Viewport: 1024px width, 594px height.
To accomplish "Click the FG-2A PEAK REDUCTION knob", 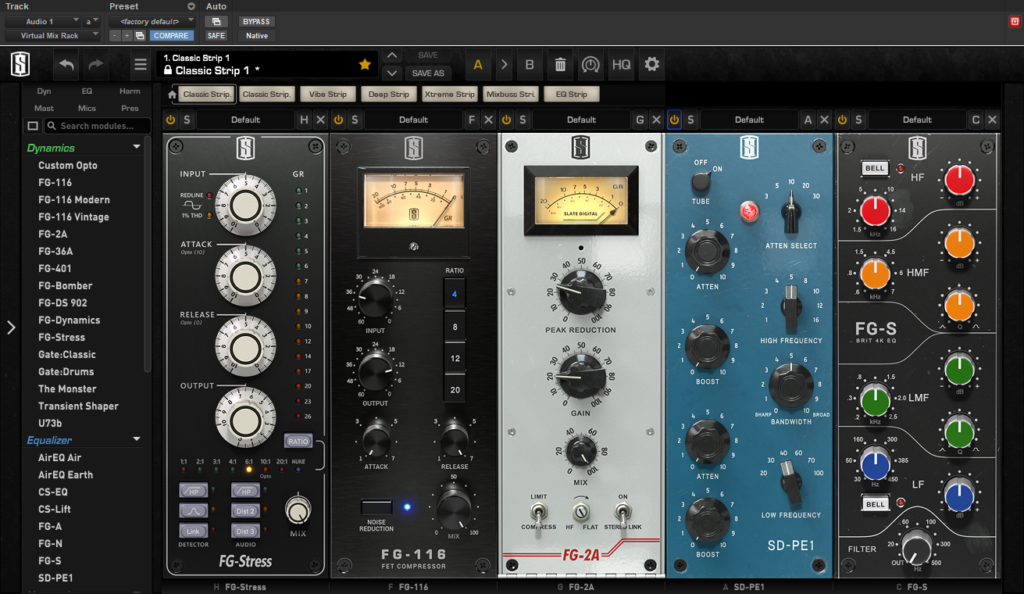I will [580, 292].
